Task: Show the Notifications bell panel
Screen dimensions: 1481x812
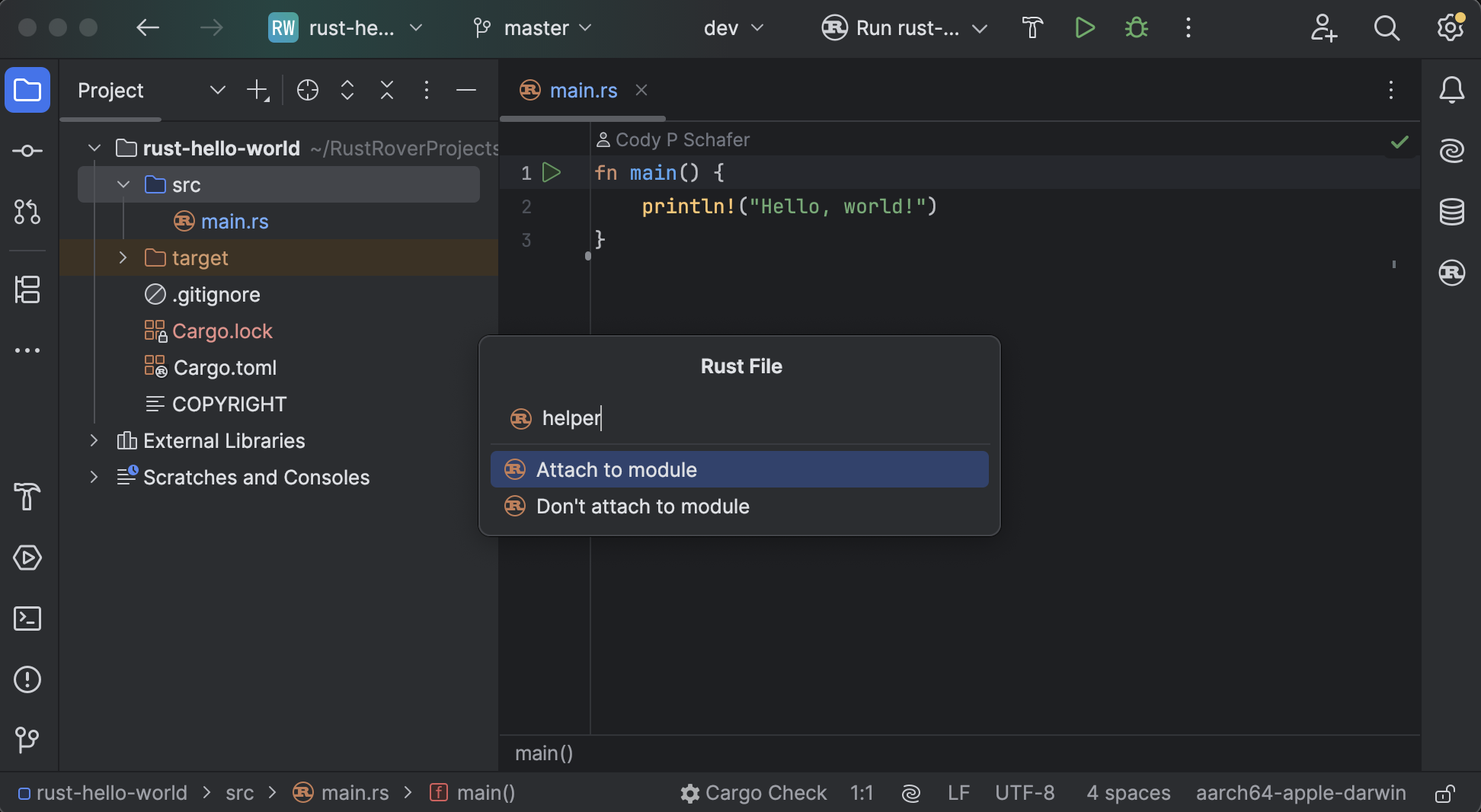Action: 1451,90
